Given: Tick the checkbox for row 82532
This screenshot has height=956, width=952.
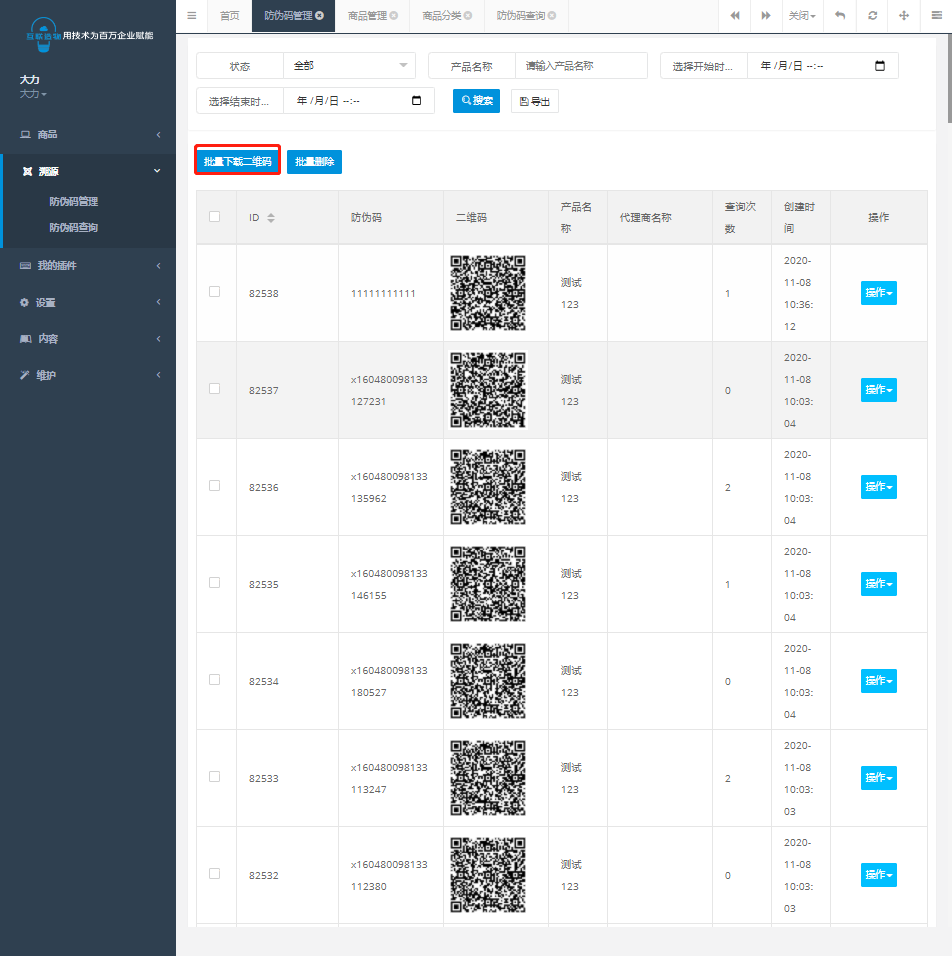Looking at the screenshot, I should point(215,874).
